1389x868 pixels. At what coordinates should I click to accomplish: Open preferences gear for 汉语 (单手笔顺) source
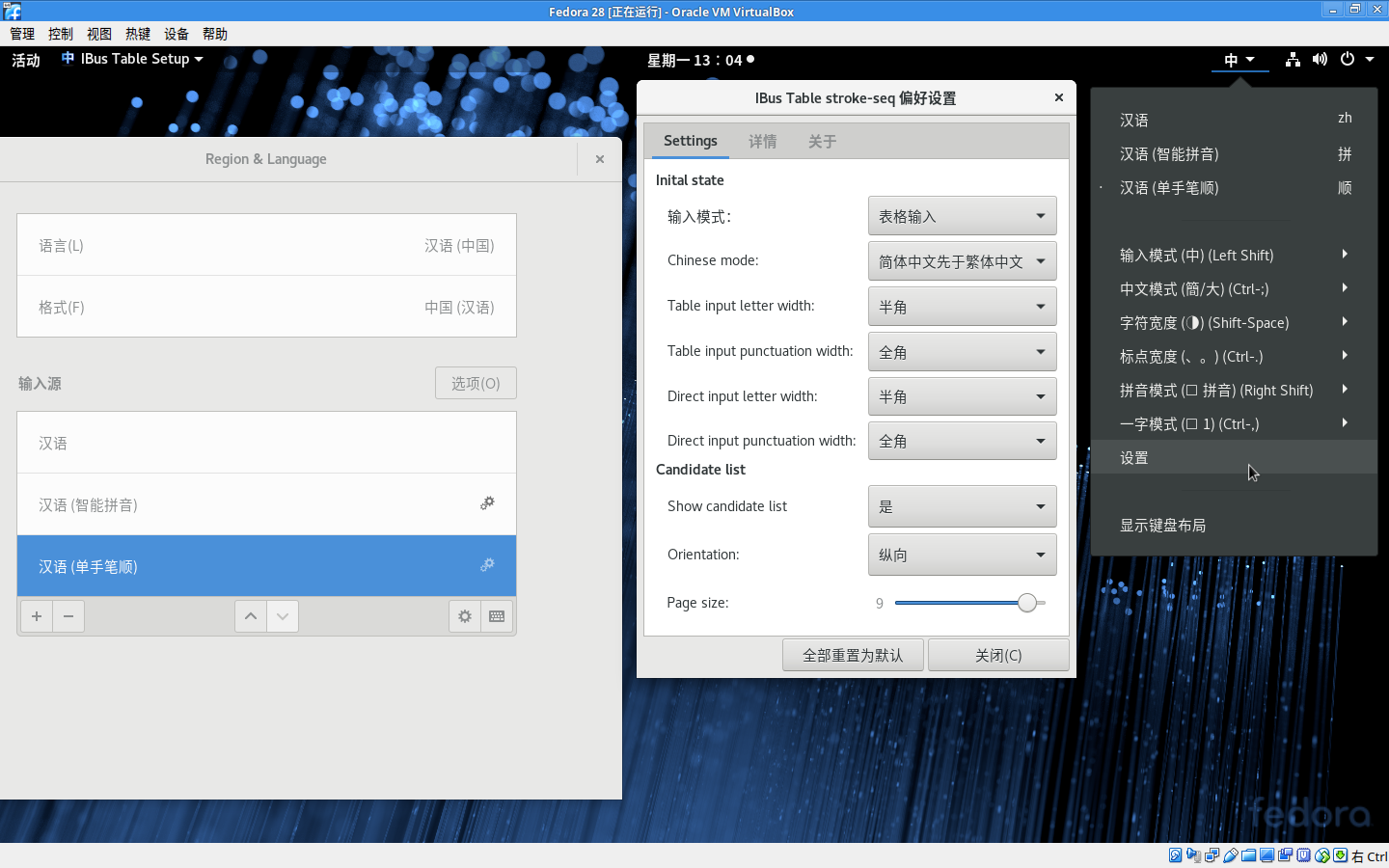487,564
